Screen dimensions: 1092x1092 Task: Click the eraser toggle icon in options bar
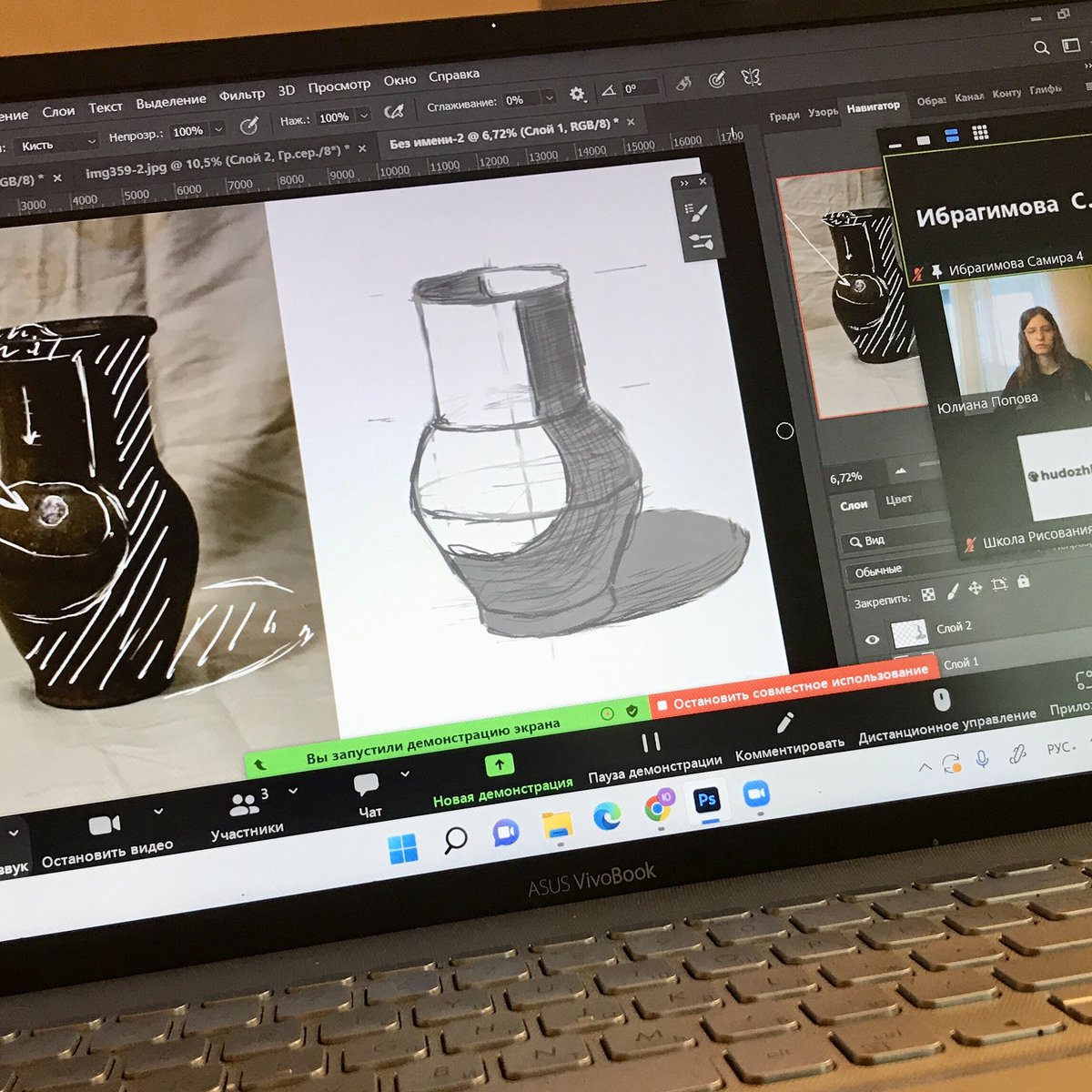[683, 83]
